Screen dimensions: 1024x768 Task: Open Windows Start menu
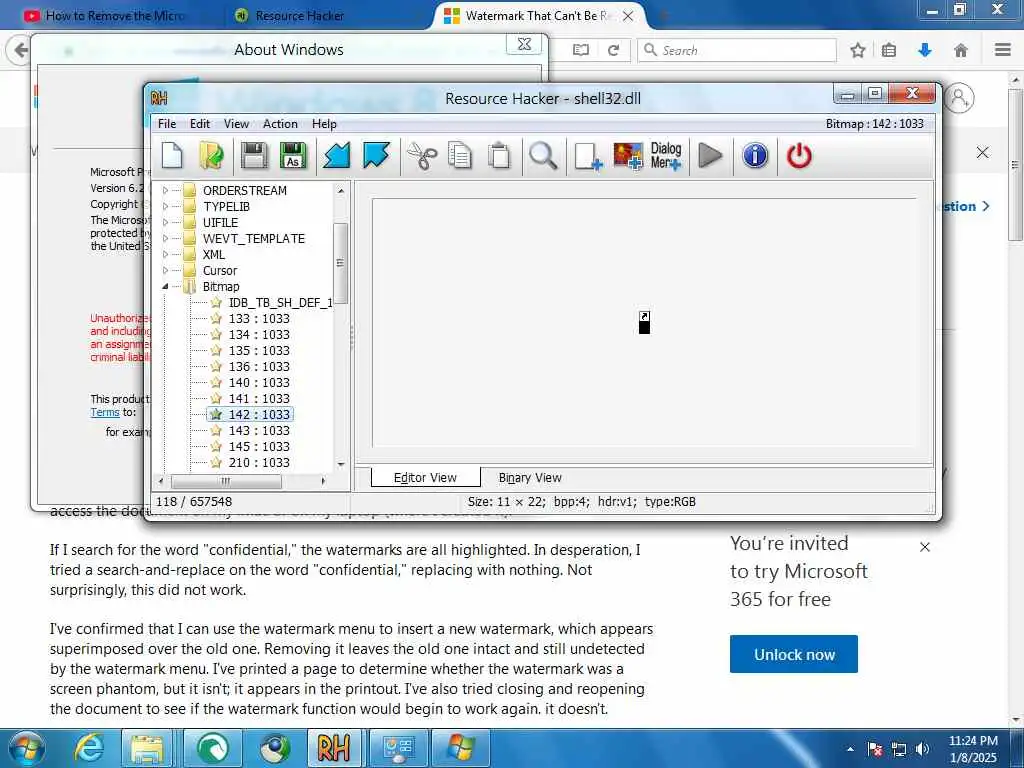pyautogui.click(x=25, y=748)
